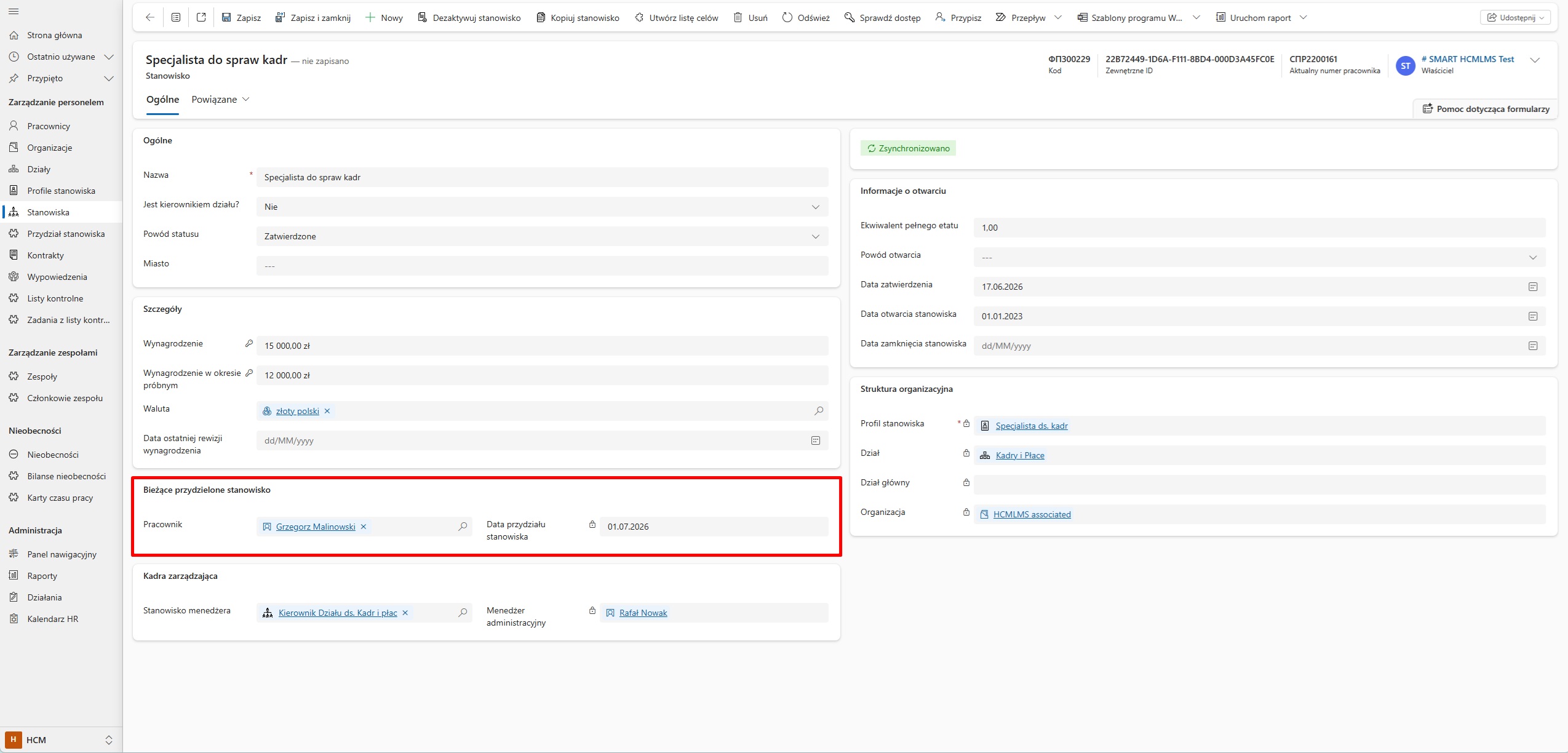1568x753 pixels.
Task: Click Przepływ toolbar button
Action: tap(1021, 18)
